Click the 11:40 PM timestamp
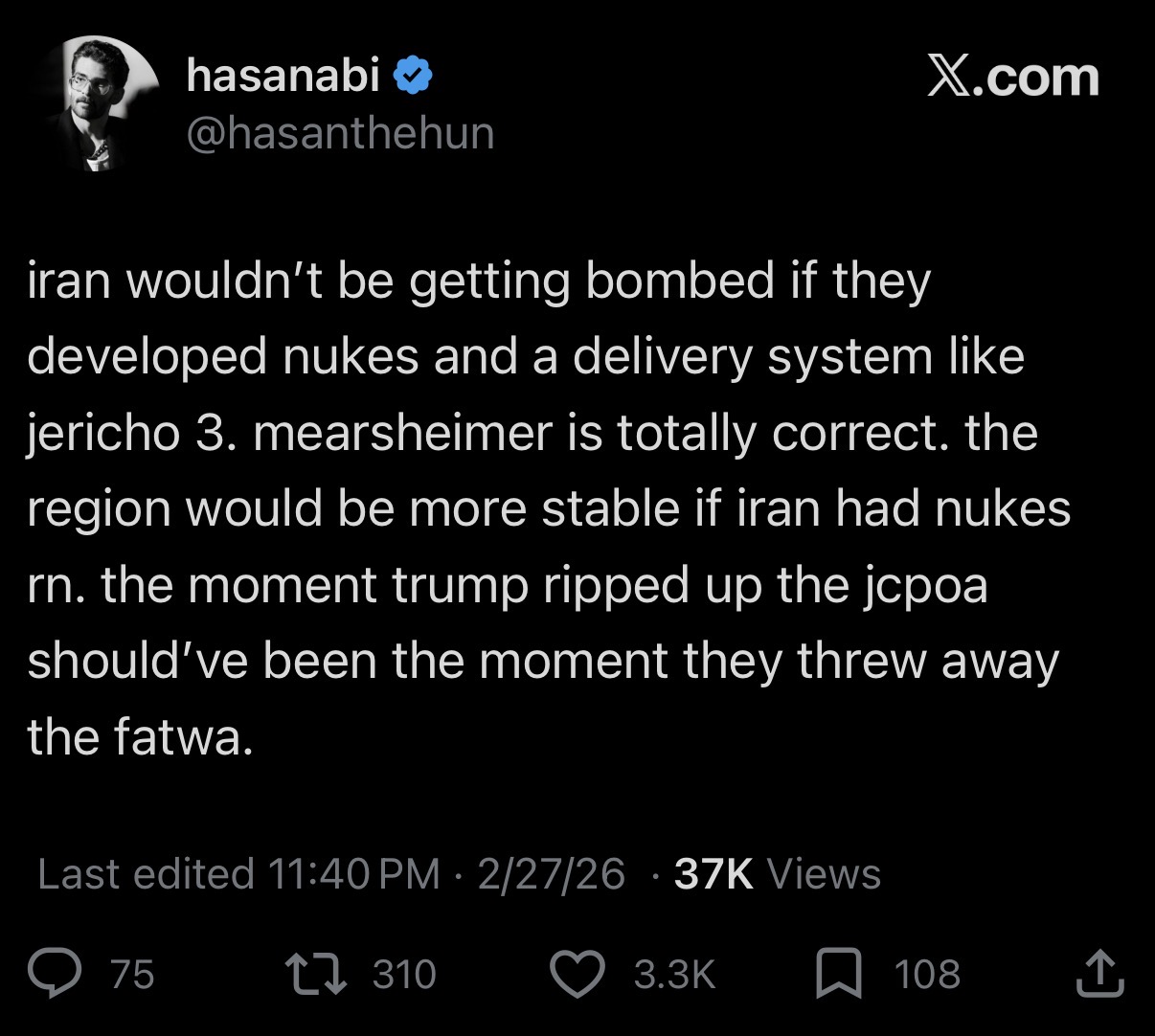Screen dimensions: 1155x1036 [x=353, y=874]
